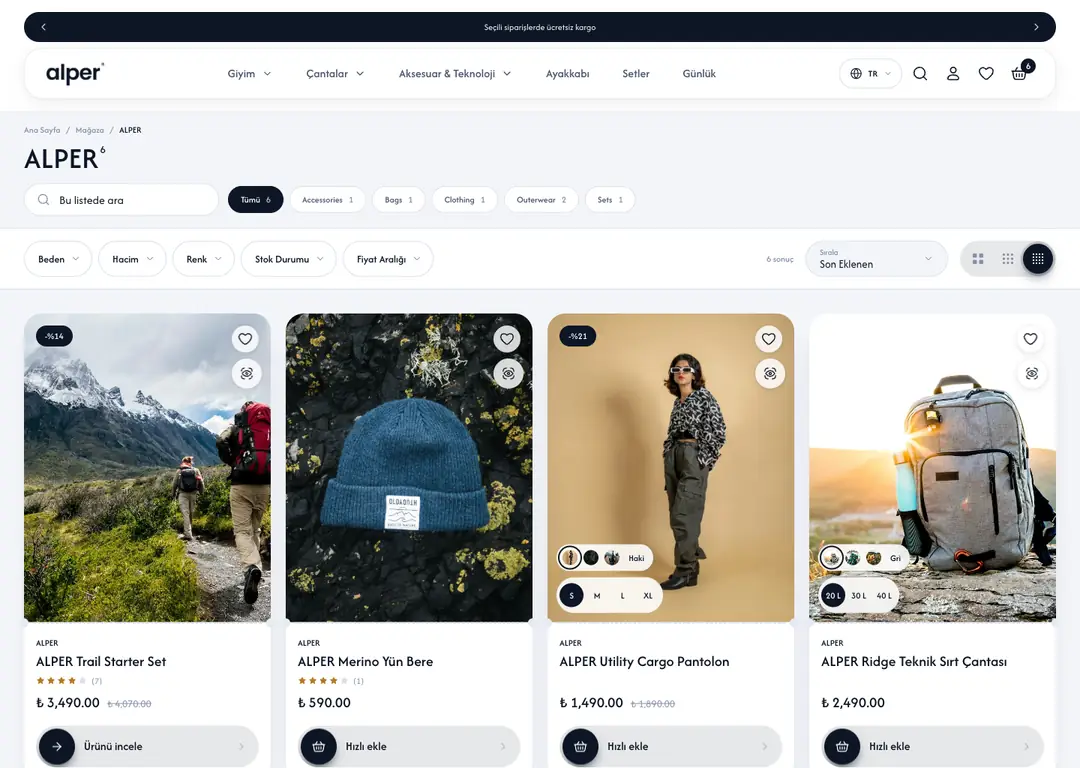Image resolution: width=1080 pixels, height=768 pixels.
Task: Switch to the four-column grid view
Action: coord(1038,259)
